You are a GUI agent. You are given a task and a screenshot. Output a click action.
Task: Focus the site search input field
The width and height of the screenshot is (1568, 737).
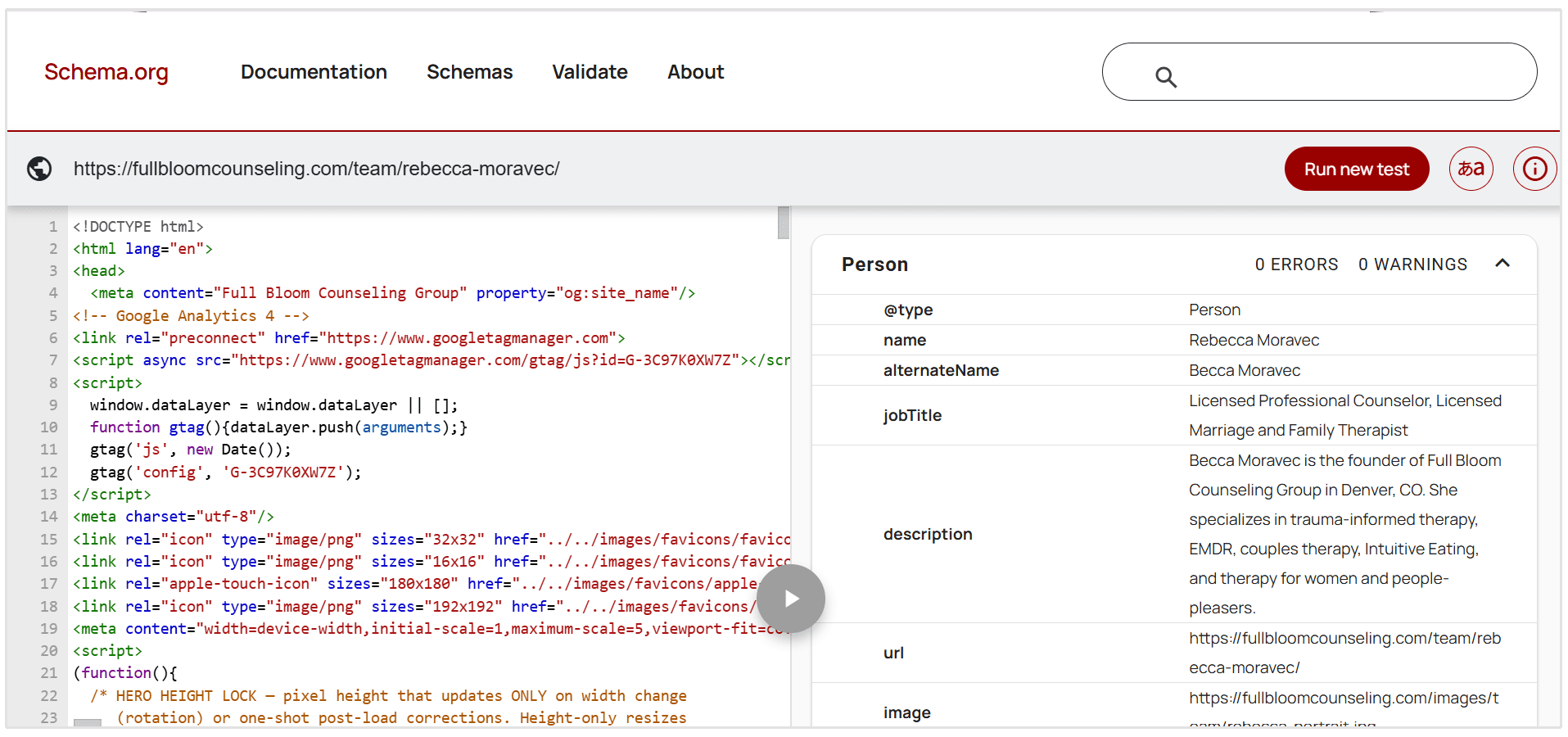[1319, 72]
